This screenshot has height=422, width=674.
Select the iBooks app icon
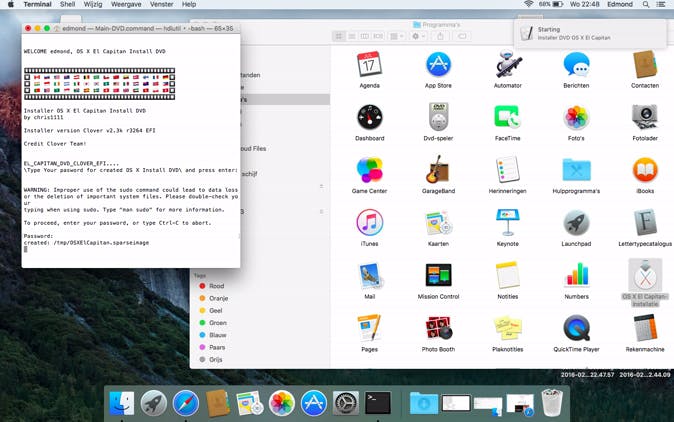coord(645,170)
